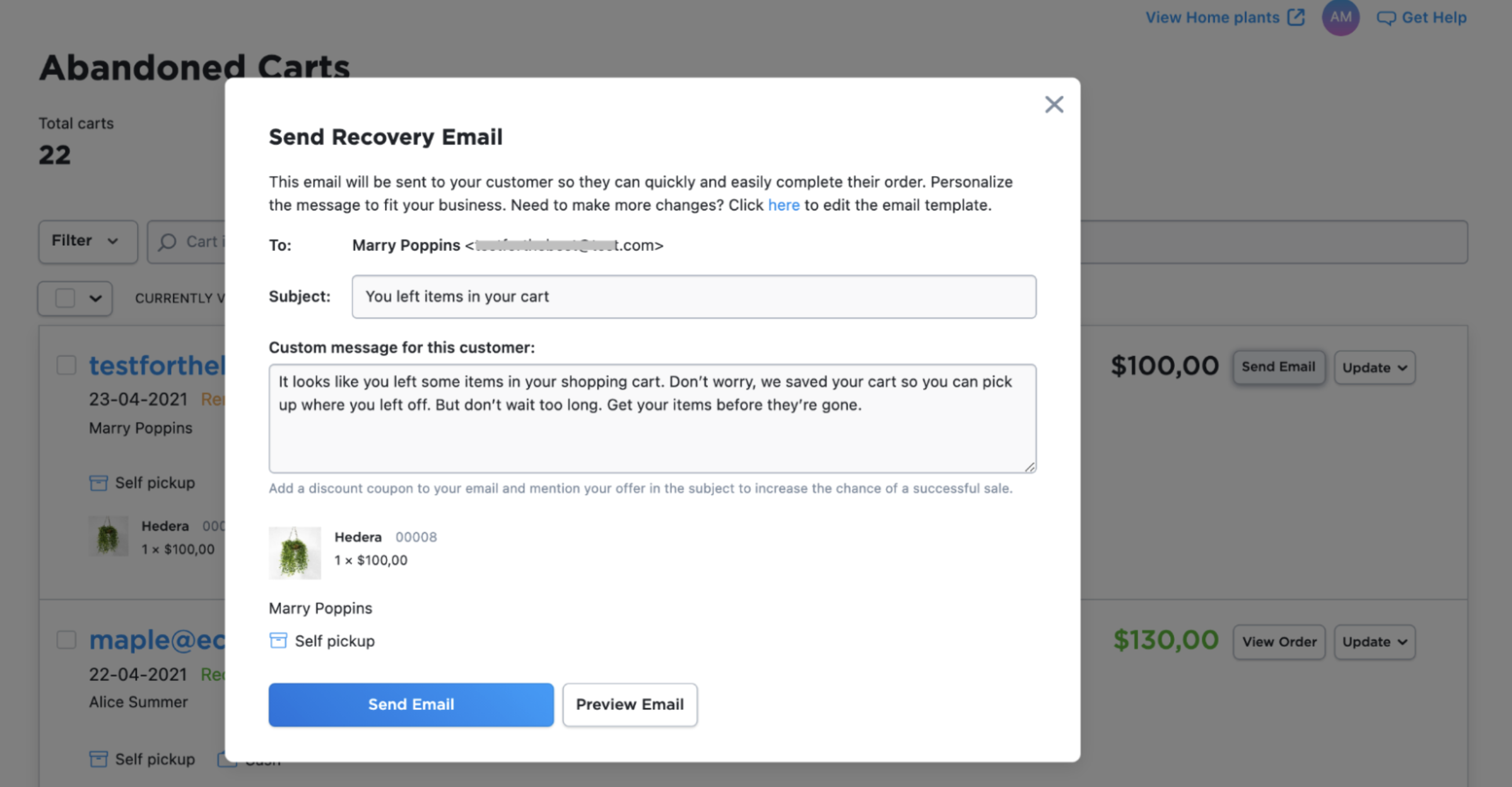
Task: Click the Preview Email button
Action: [629, 704]
